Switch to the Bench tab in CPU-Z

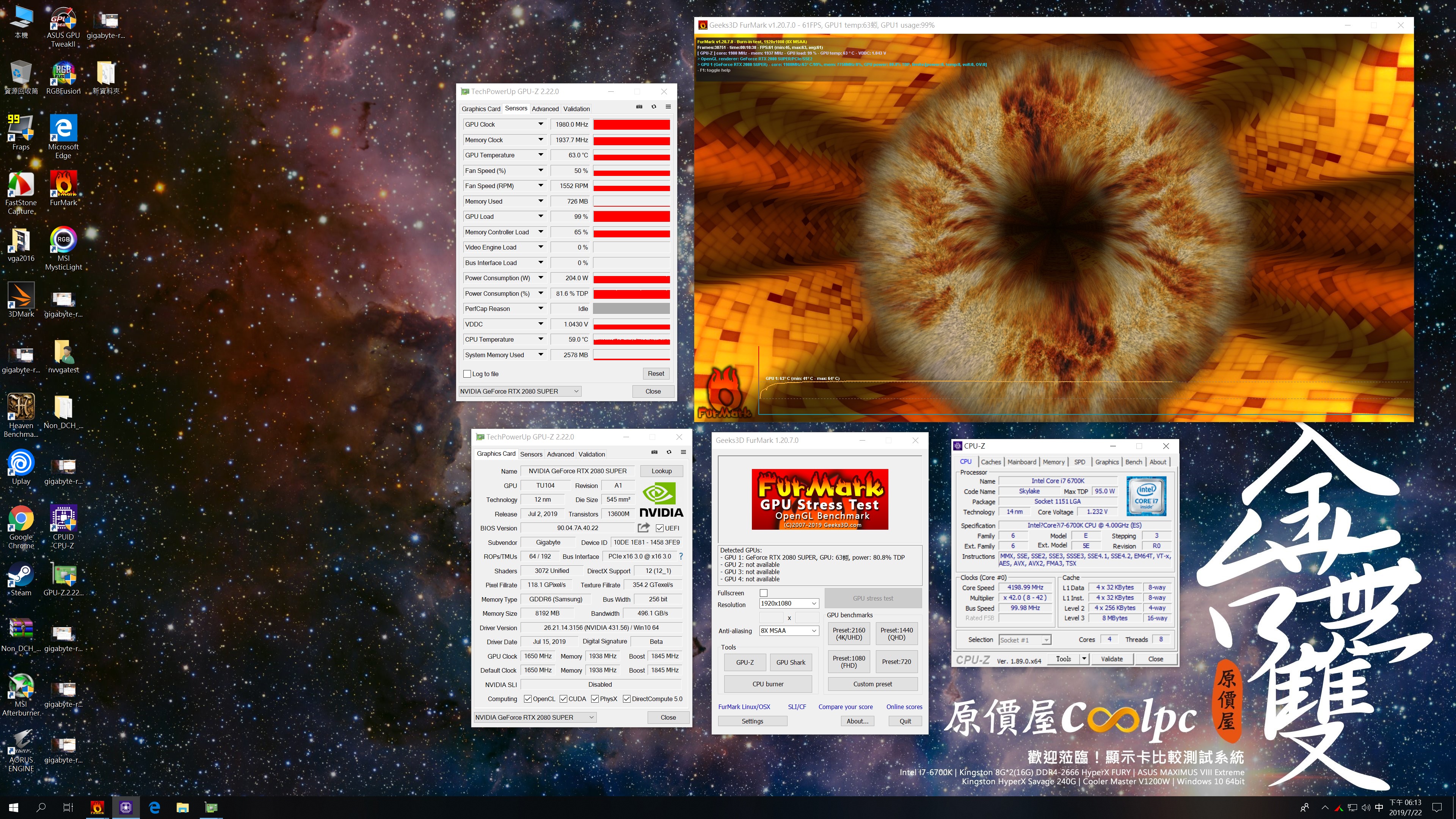click(x=1133, y=462)
